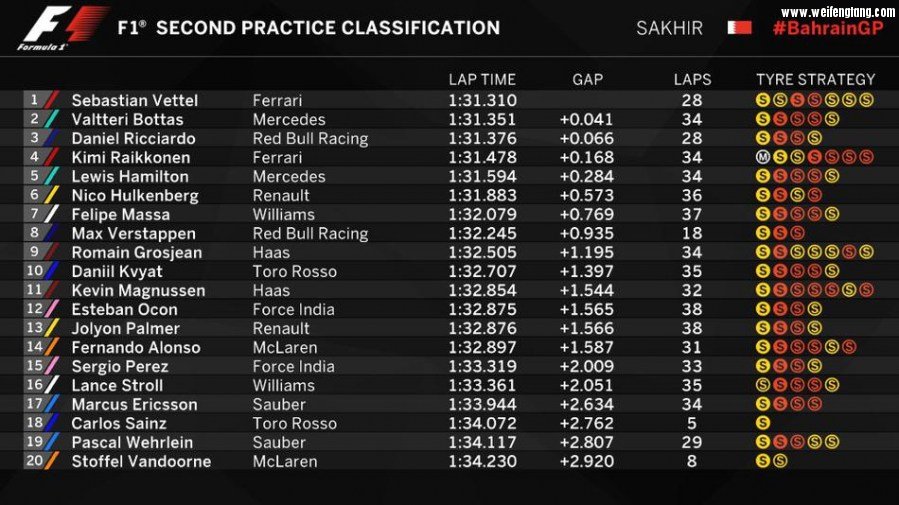
Task: Select Max Verstappen's gap value +0.935
Action: coord(587,233)
